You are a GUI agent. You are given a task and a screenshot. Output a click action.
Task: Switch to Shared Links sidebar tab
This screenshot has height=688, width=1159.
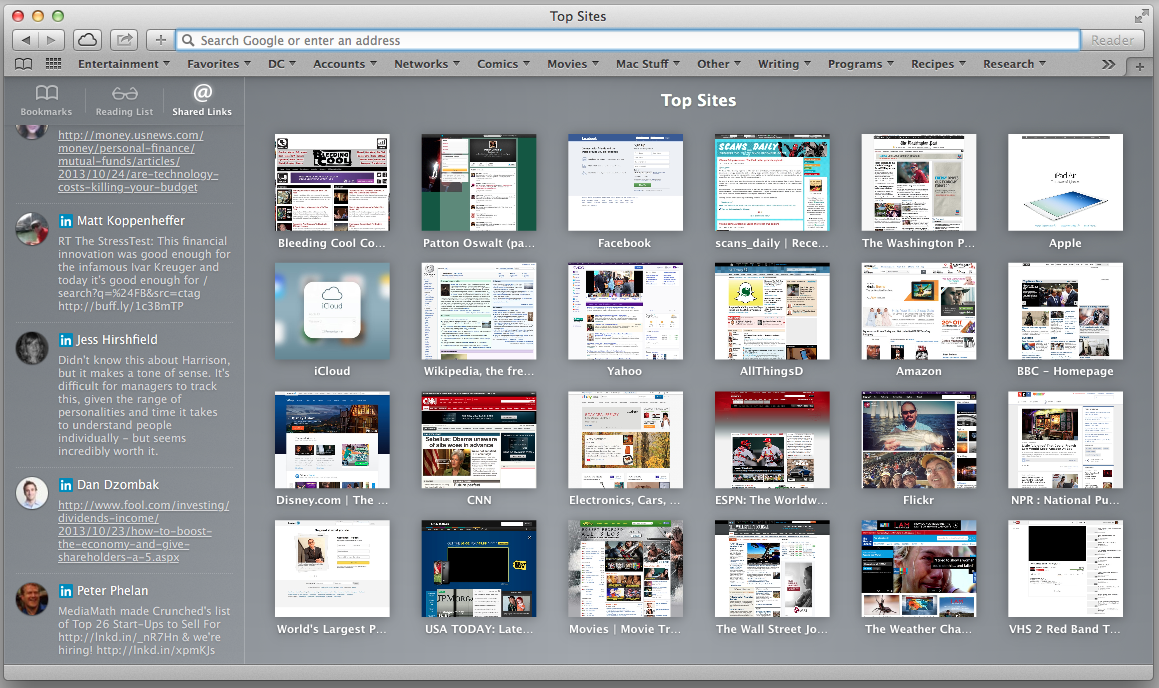click(202, 100)
